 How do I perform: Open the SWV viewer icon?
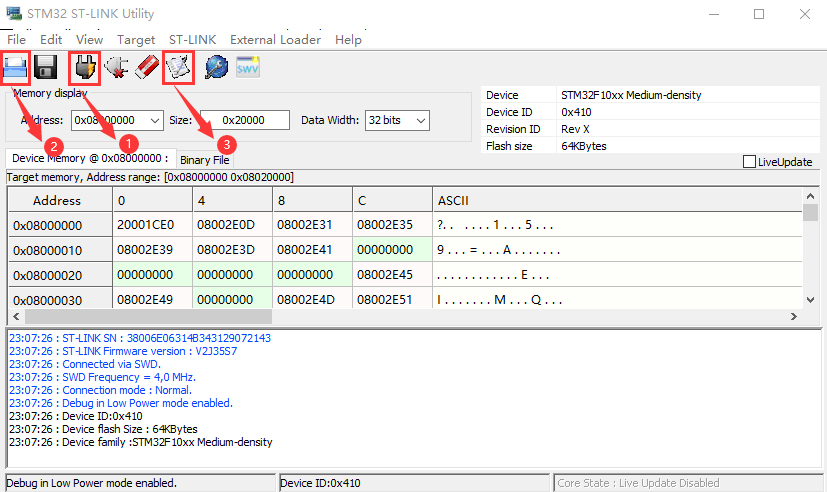tap(247, 68)
